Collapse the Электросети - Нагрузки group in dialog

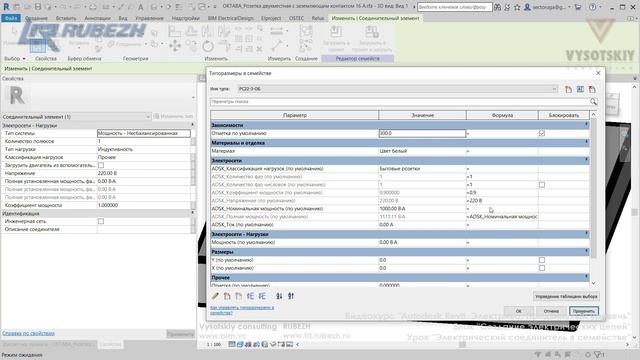[x=587, y=233]
